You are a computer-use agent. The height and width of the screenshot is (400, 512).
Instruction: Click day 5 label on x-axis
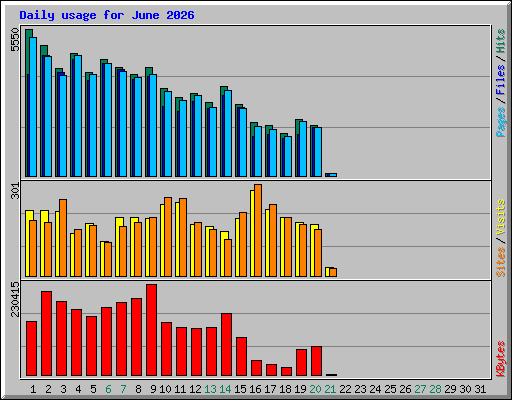coord(93,389)
